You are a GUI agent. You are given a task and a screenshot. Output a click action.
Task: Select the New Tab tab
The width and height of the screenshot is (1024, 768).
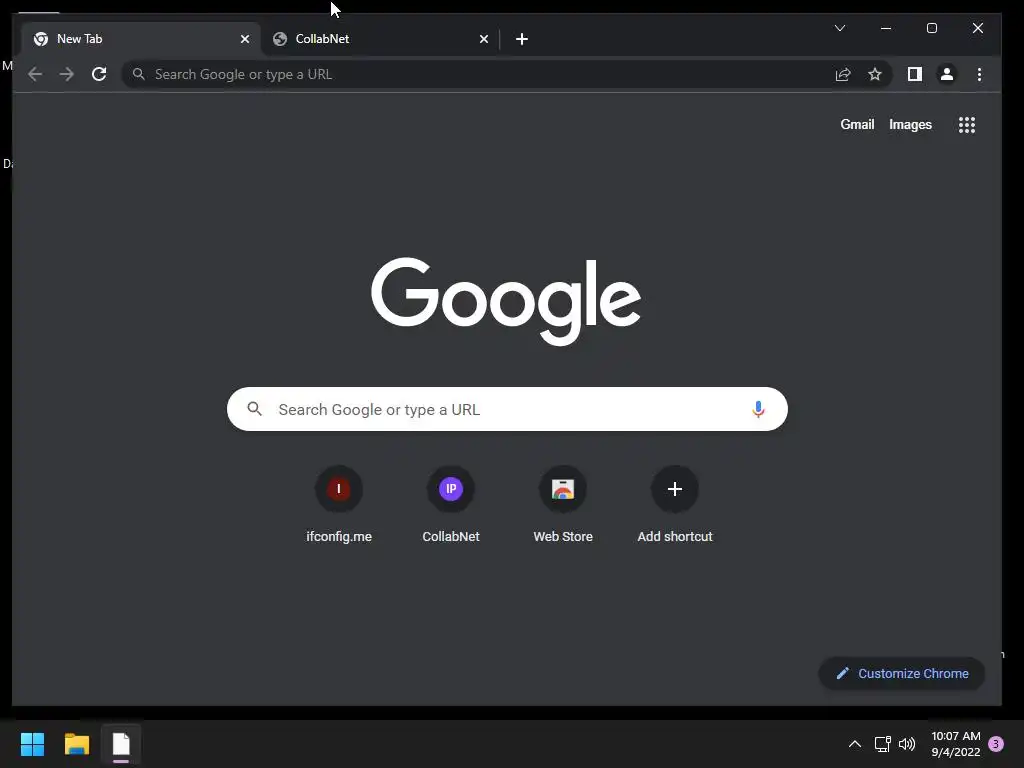pos(141,39)
